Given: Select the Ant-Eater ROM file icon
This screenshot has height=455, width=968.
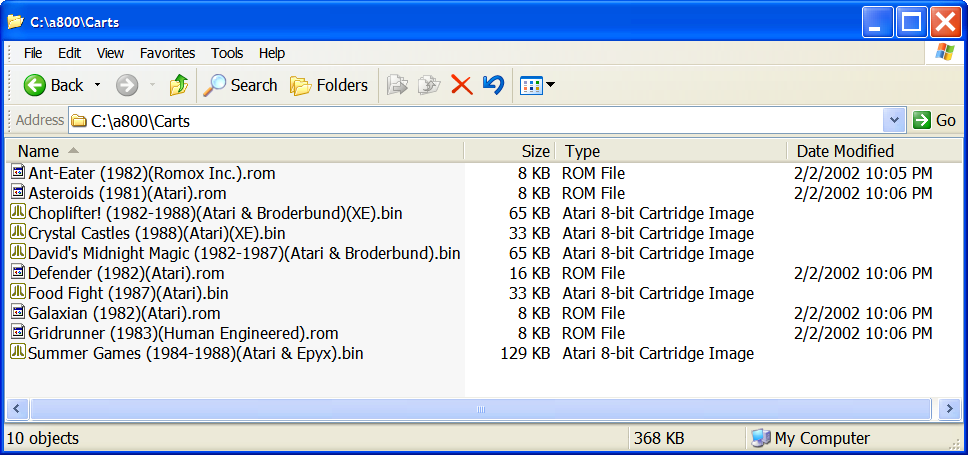Looking at the screenshot, I should [x=17, y=173].
